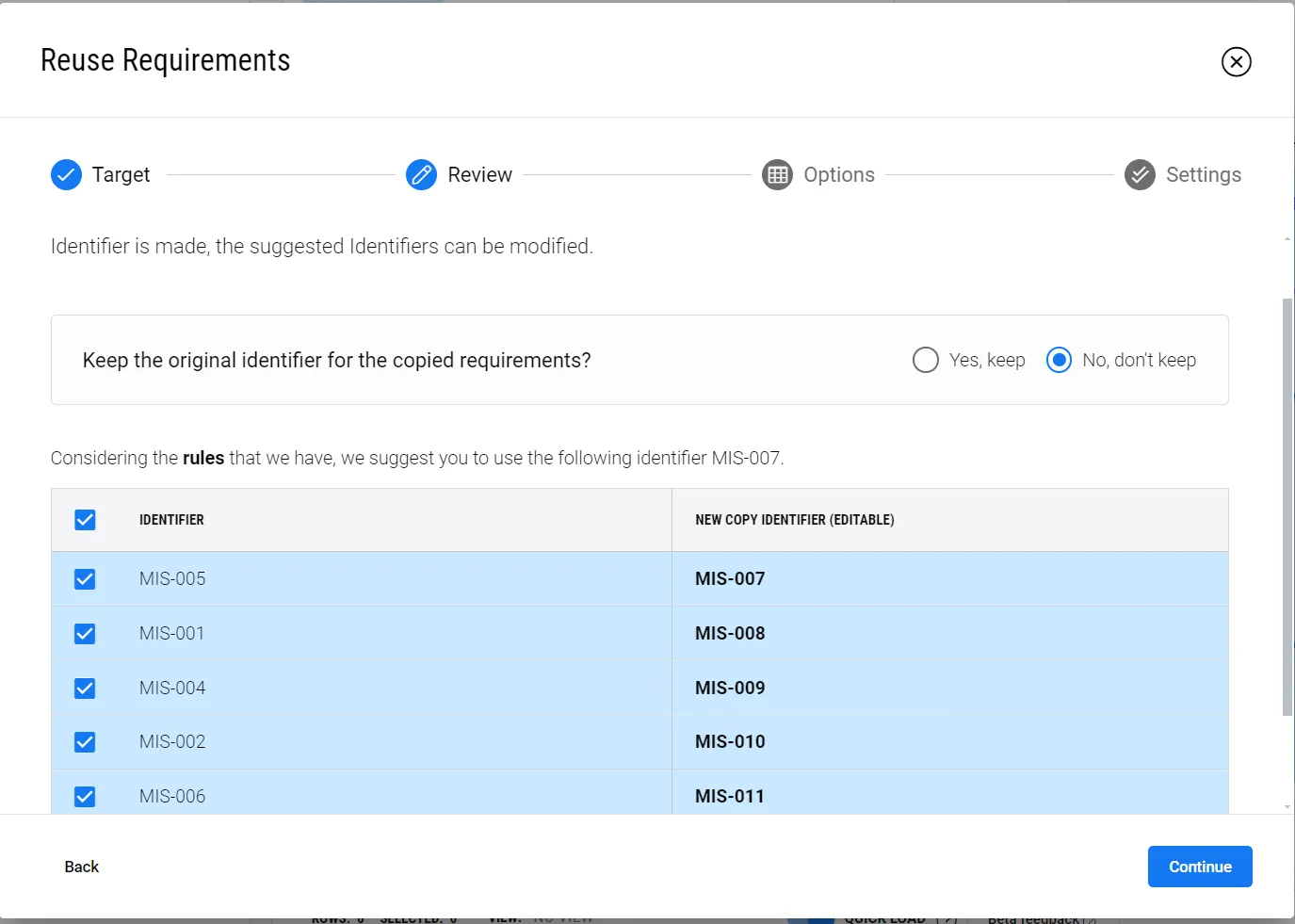Click the Review step pencil icon
Viewport: 1295px width, 924px height.
click(x=421, y=175)
